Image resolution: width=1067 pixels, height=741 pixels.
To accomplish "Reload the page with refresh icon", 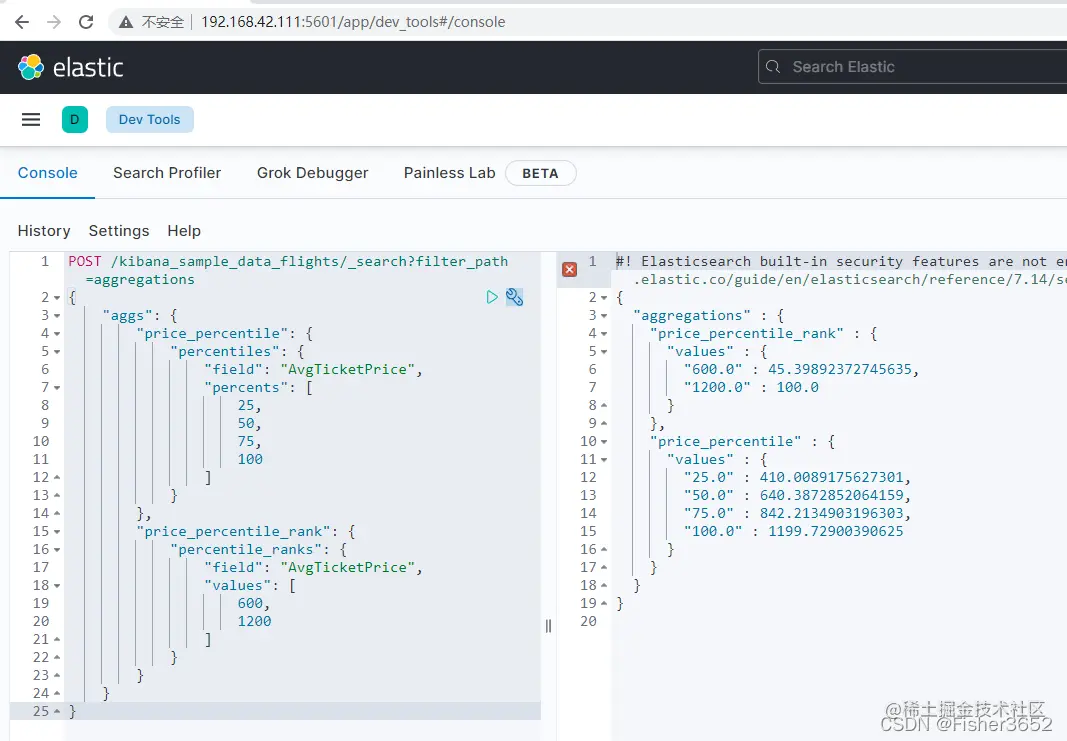I will coord(86,22).
